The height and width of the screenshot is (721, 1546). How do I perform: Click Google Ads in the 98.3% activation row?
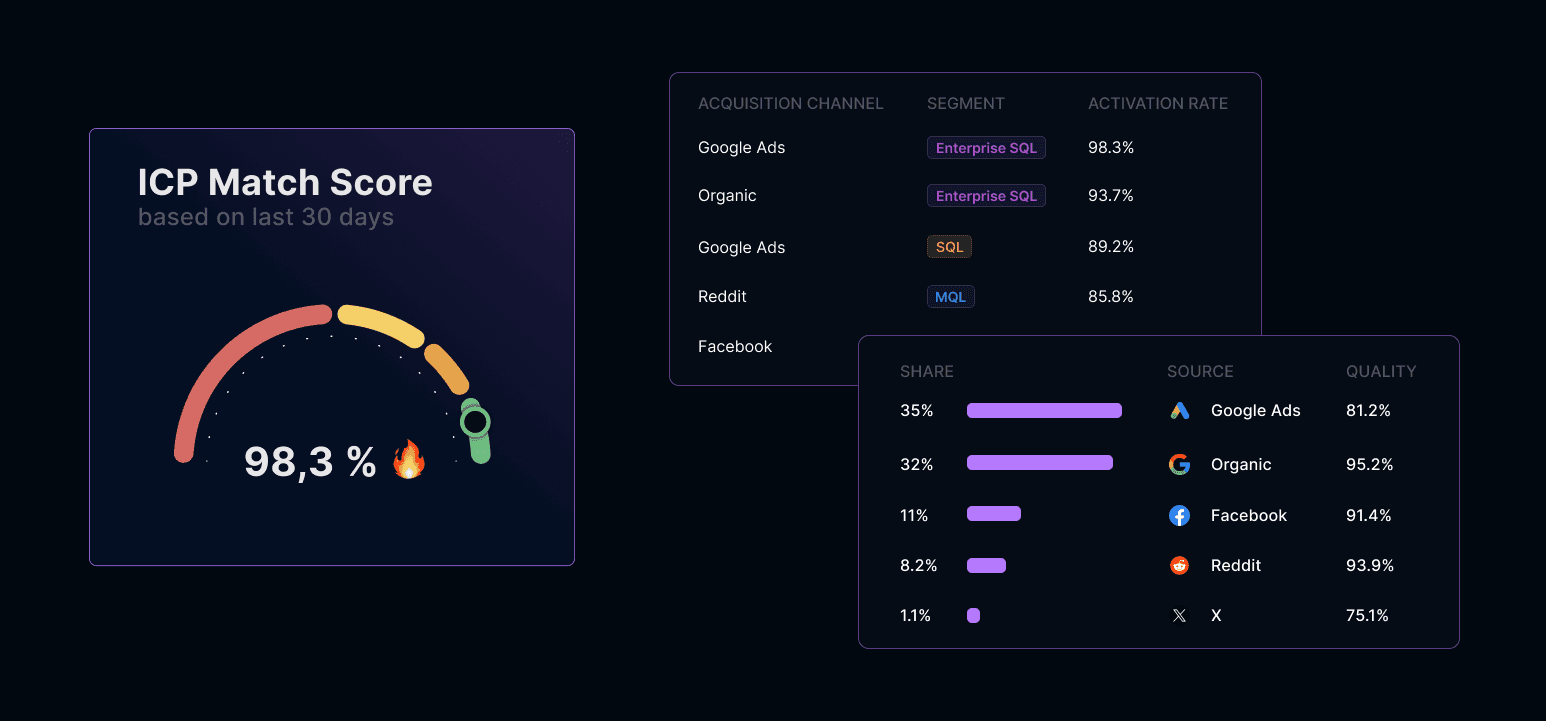742,148
